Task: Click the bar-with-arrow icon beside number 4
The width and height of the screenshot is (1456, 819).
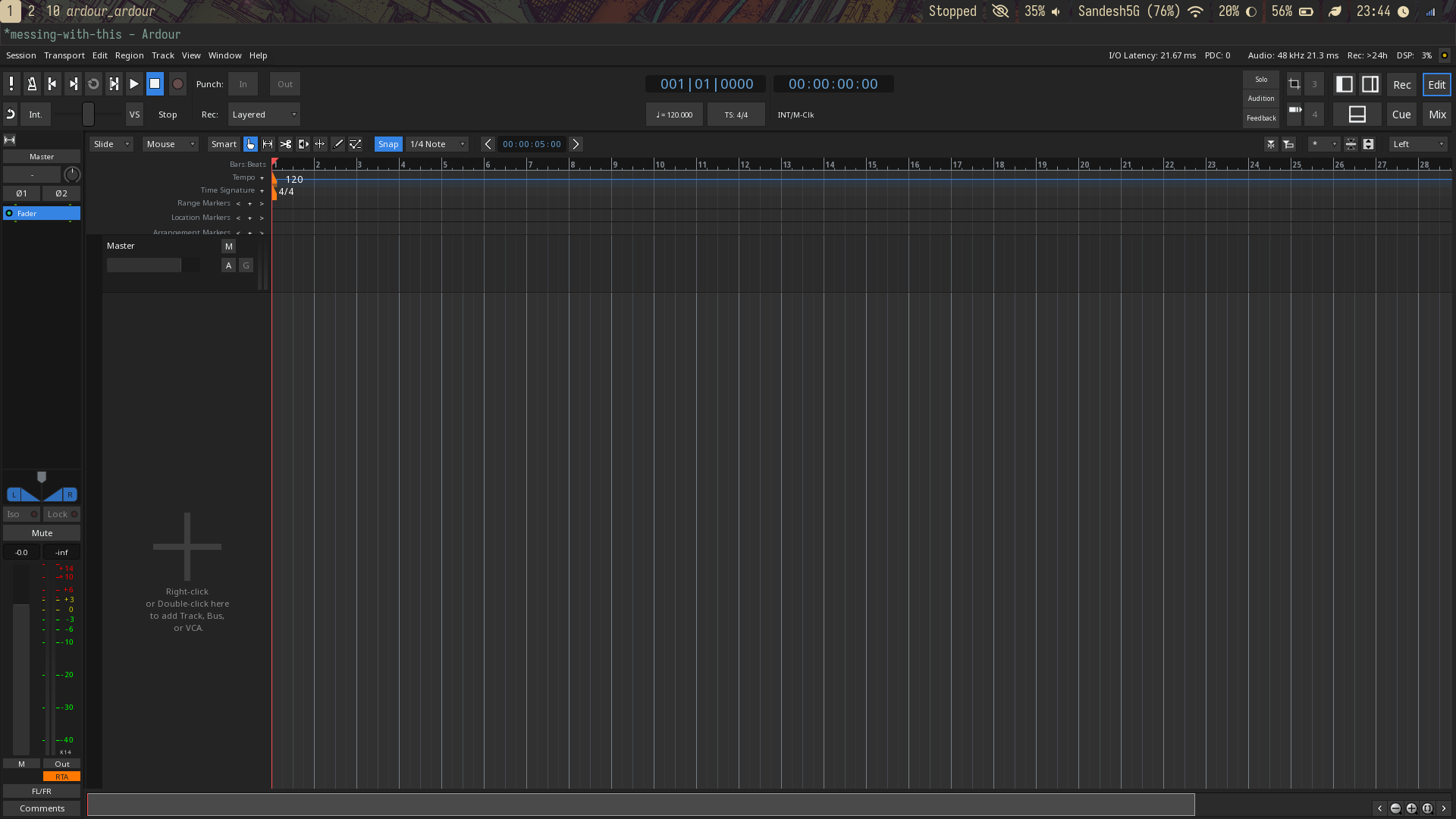Action: point(1294,111)
